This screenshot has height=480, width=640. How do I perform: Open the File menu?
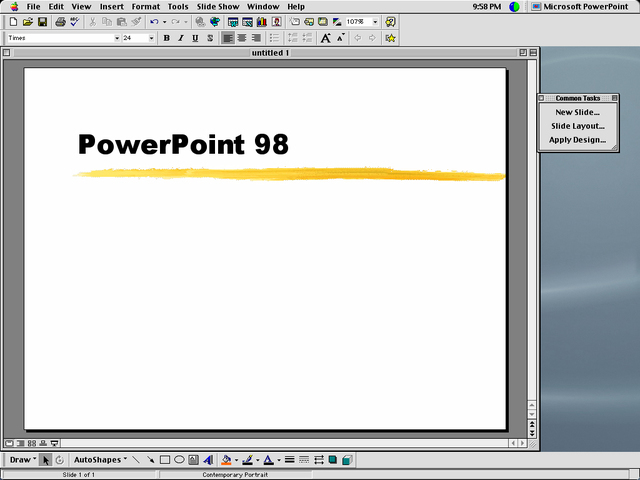33,7
